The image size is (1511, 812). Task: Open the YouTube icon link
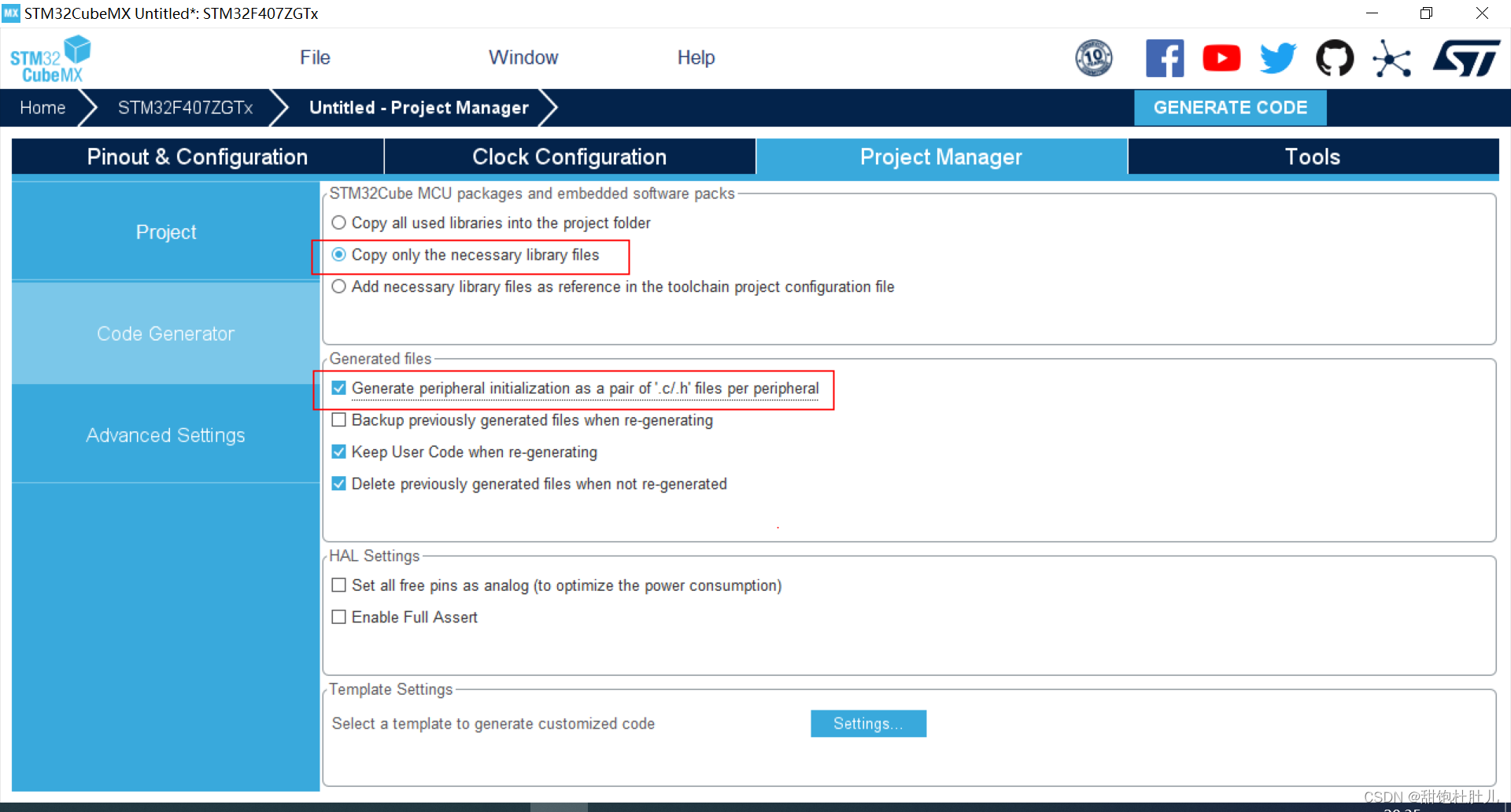pyautogui.click(x=1221, y=58)
